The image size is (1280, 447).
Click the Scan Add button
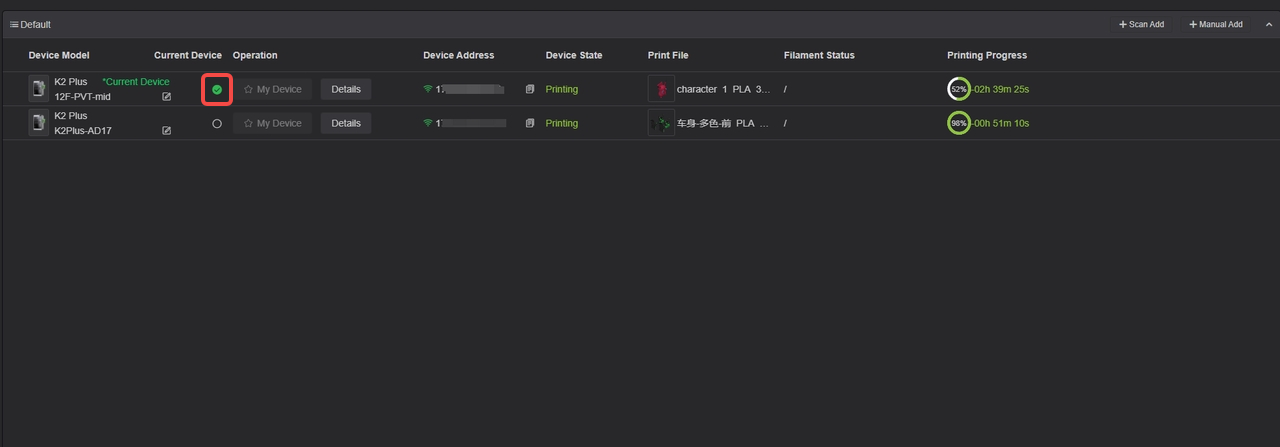point(1141,24)
